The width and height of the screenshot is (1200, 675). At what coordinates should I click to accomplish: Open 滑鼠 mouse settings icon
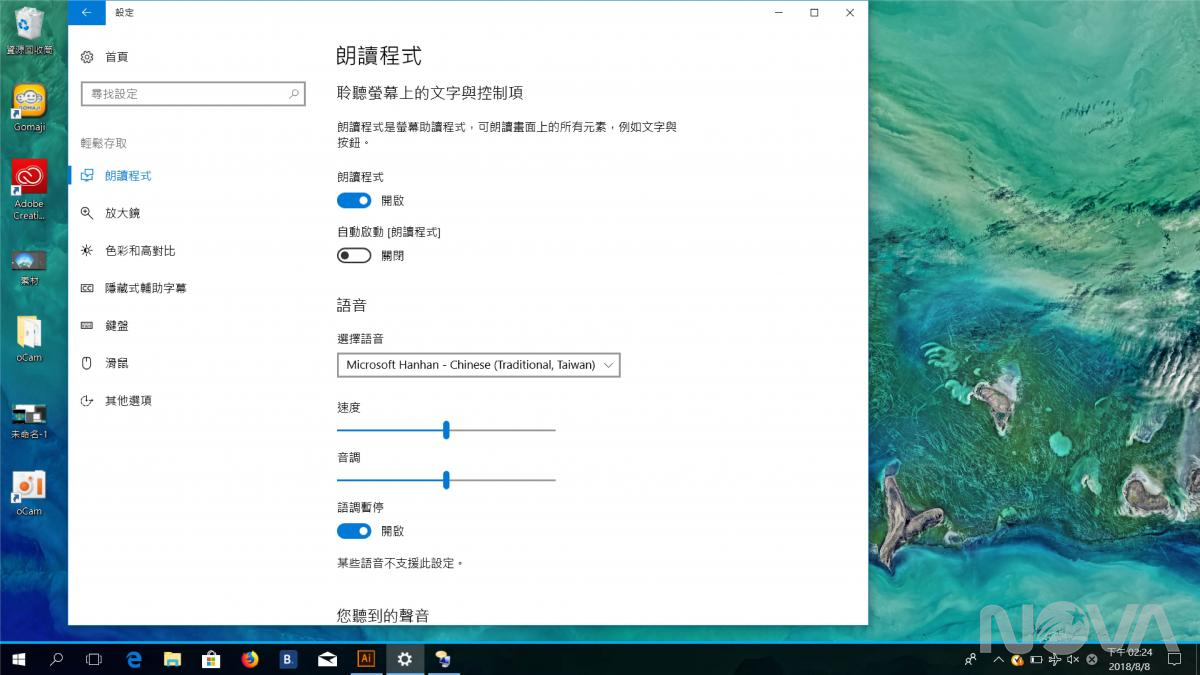[x=88, y=362]
